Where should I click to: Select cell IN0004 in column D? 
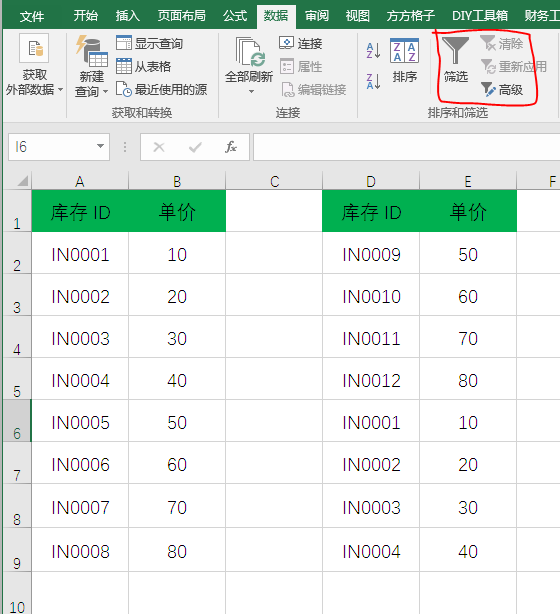click(x=371, y=549)
